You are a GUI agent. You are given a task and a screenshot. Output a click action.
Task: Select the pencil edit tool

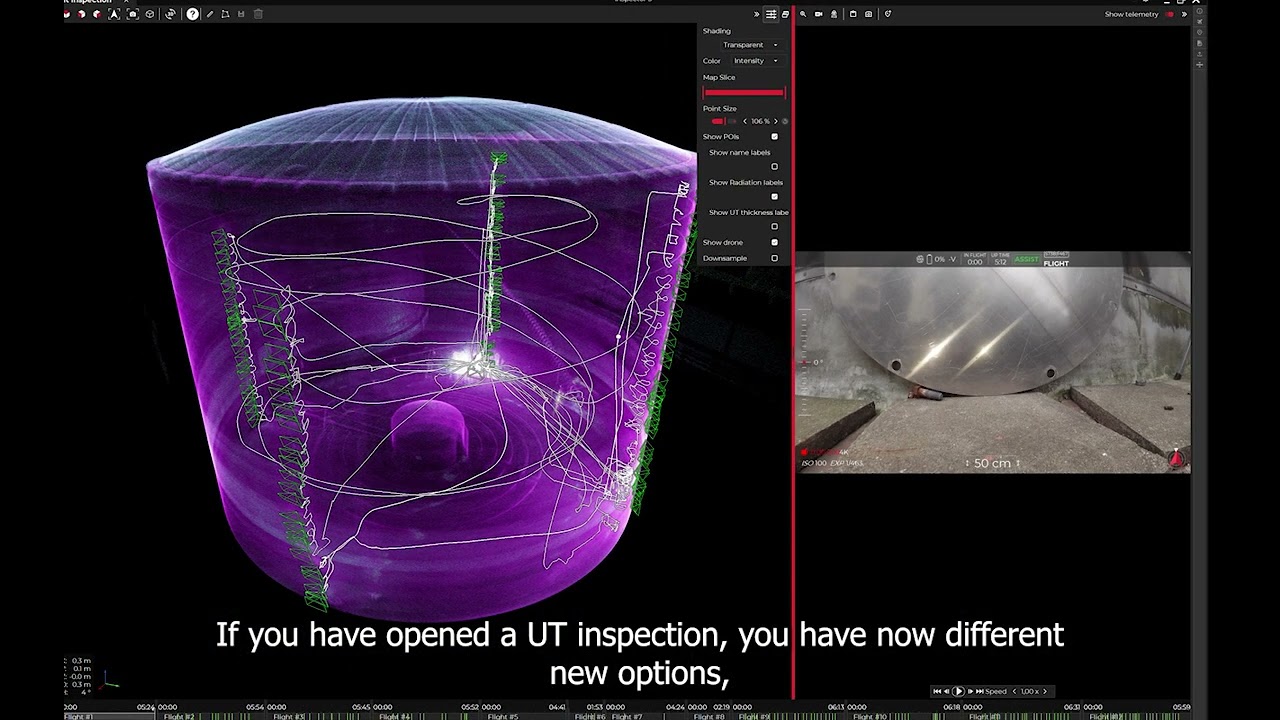(x=210, y=14)
